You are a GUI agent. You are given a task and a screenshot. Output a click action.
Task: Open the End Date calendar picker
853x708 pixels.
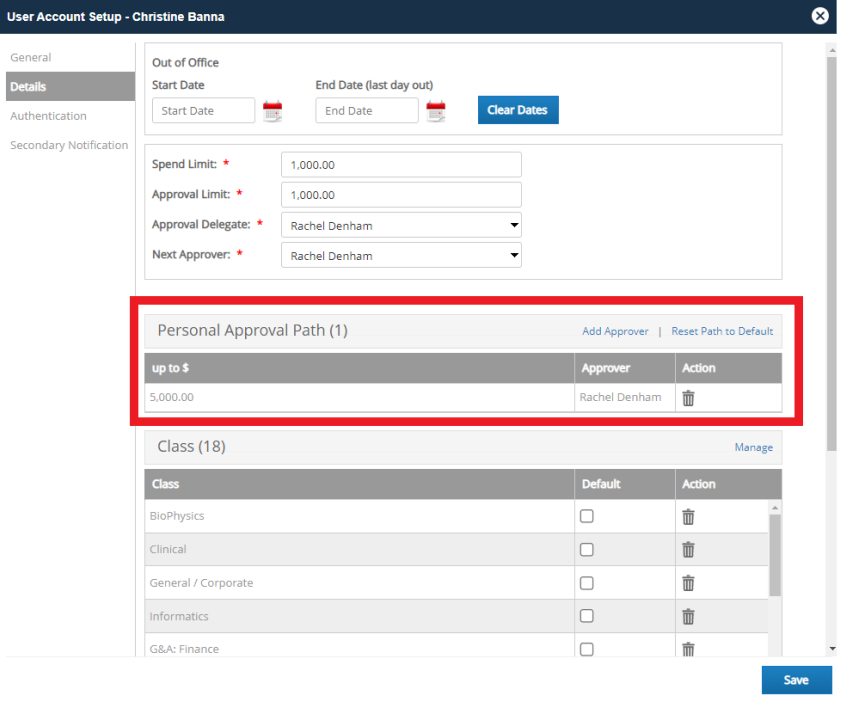pos(436,111)
